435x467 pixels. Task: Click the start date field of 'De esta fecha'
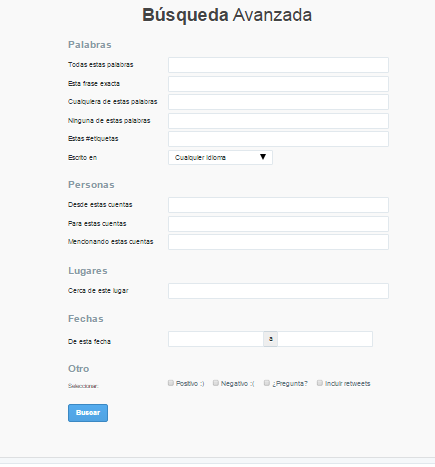(x=216, y=339)
